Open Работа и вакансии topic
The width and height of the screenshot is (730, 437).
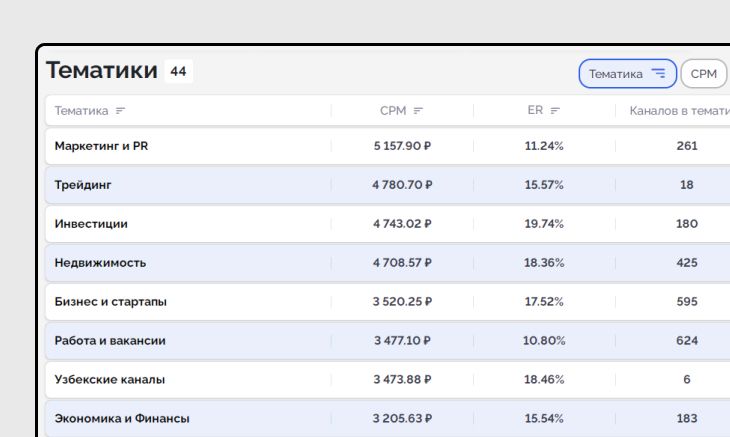110,341
